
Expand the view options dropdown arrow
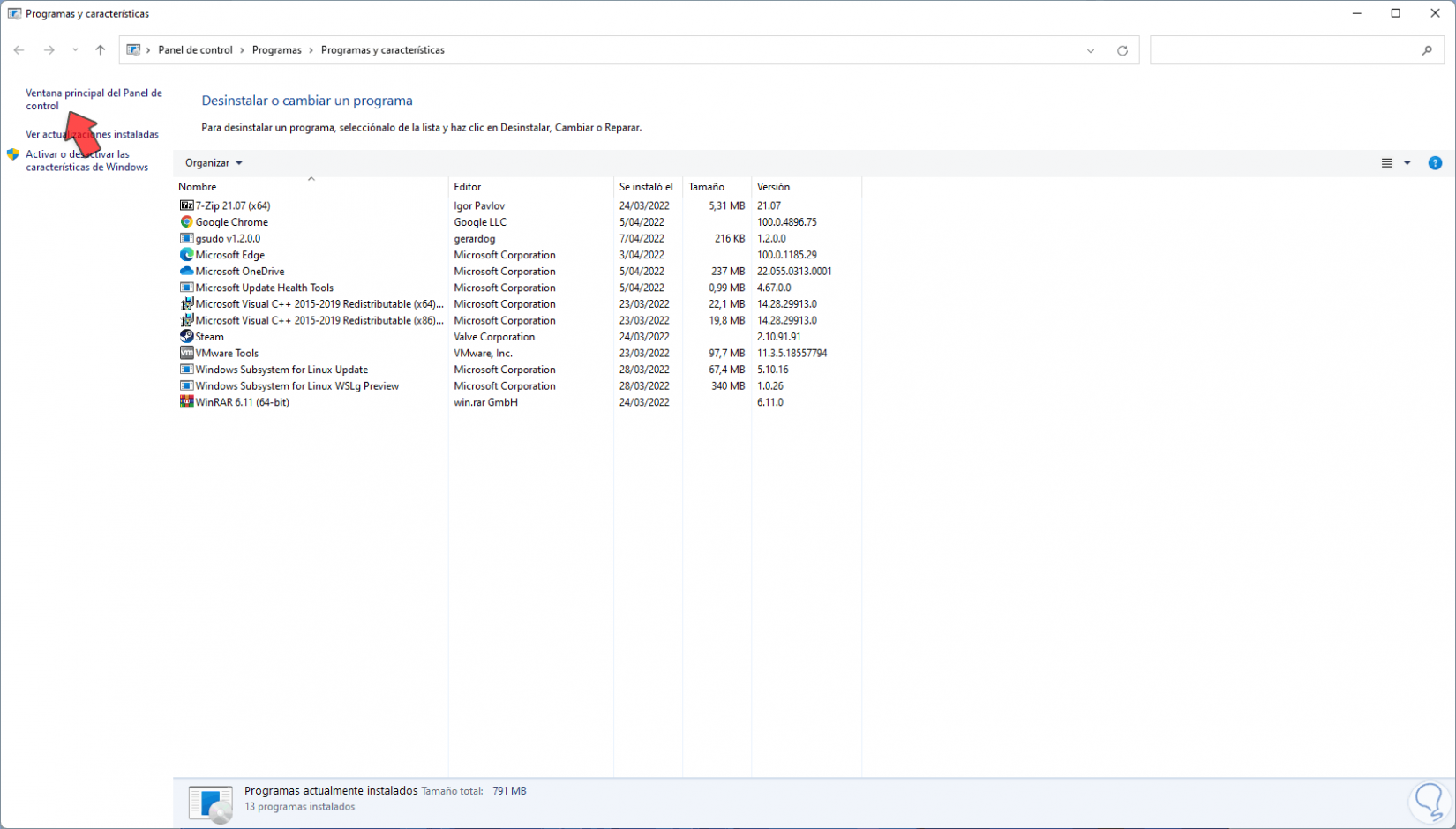1407,163
